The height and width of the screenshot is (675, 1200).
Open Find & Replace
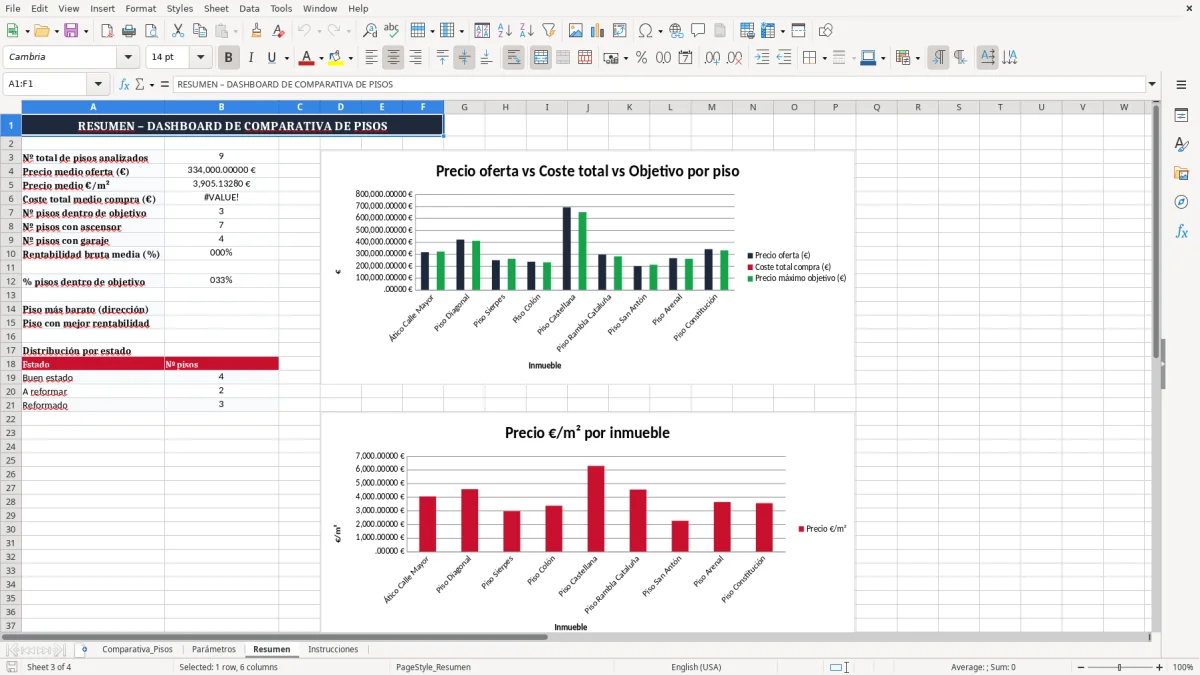[x=370, y=31]
